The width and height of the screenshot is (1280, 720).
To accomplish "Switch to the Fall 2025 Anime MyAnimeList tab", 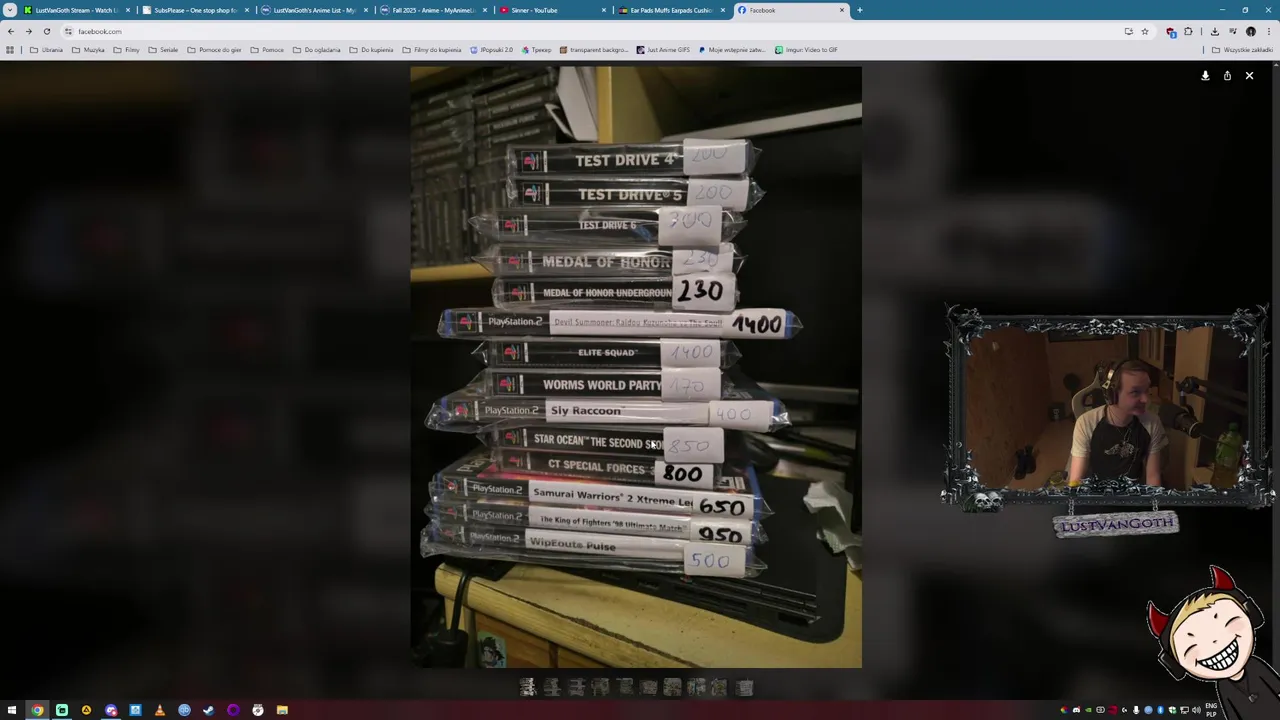I will [434, 10].
